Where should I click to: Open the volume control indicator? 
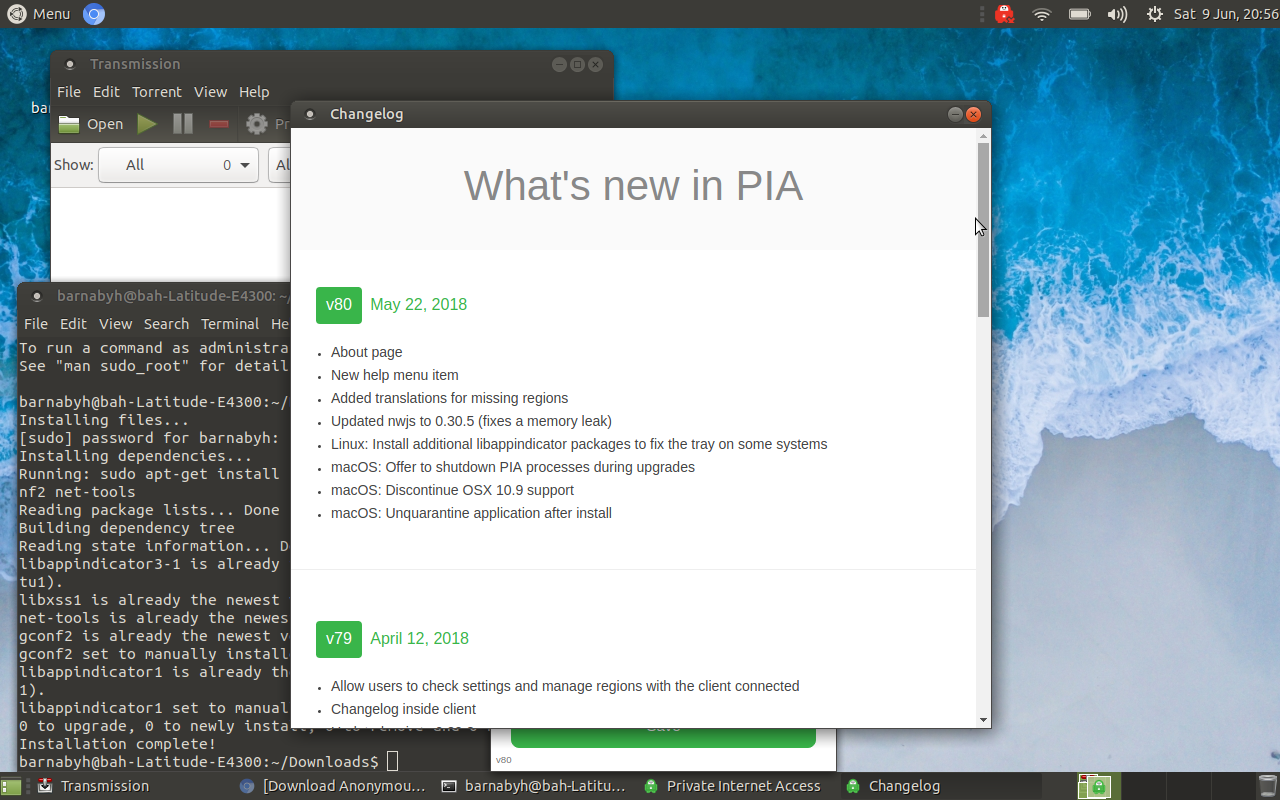click(x=1117, y=14)
